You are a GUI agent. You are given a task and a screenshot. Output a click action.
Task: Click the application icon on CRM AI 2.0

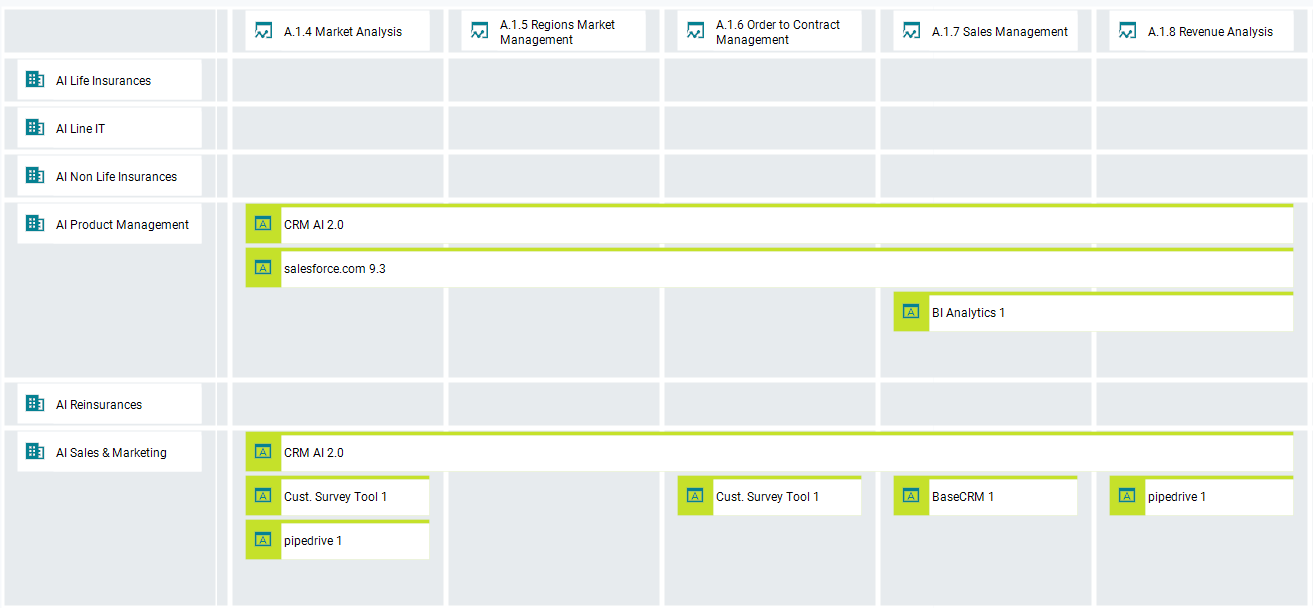[x=262, y=224]
